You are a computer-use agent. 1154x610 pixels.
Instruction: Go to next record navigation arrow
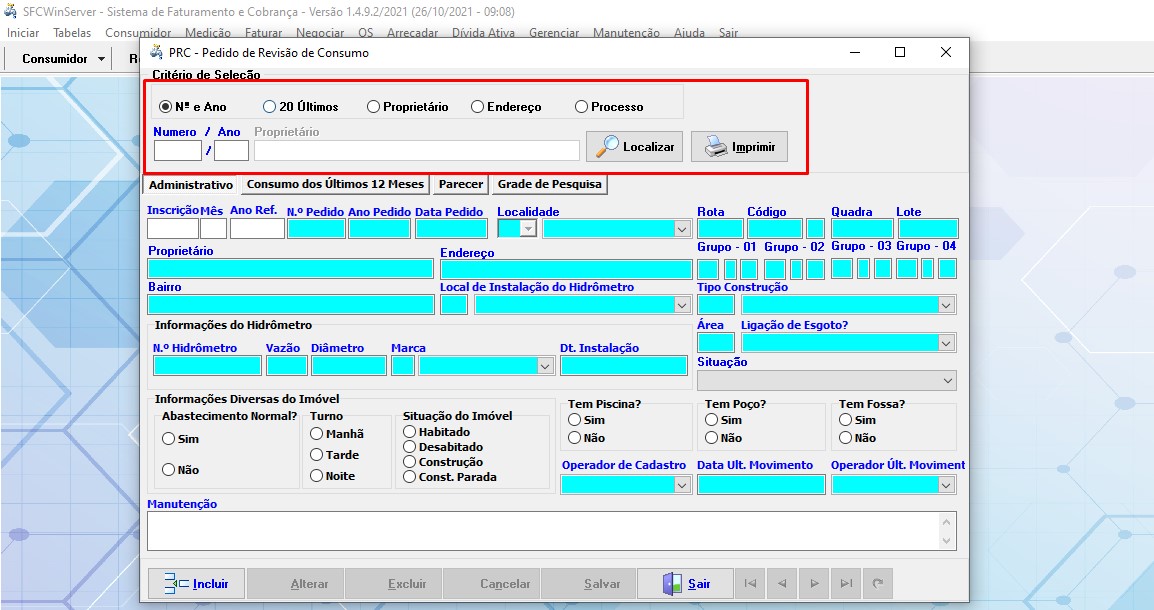coord(814,584)
